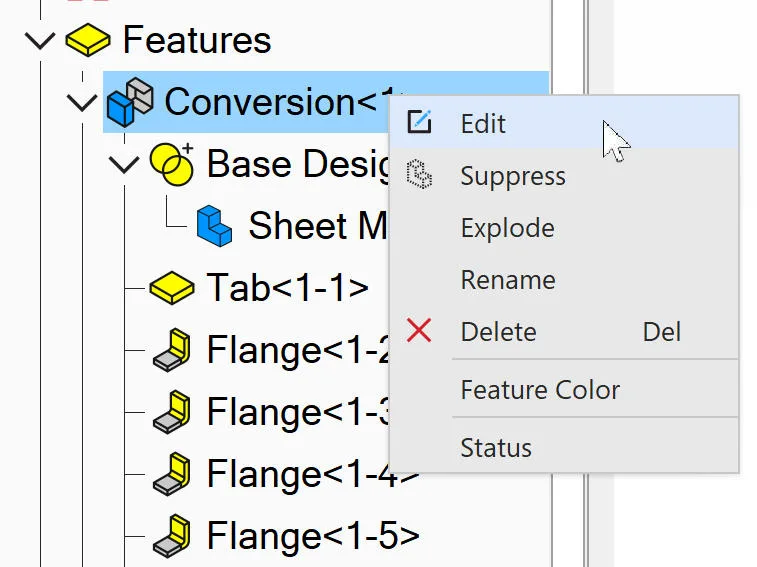757x567 pixels.
Task: Open Feature Color from the context menu
Action: click(x=540, y=389)
